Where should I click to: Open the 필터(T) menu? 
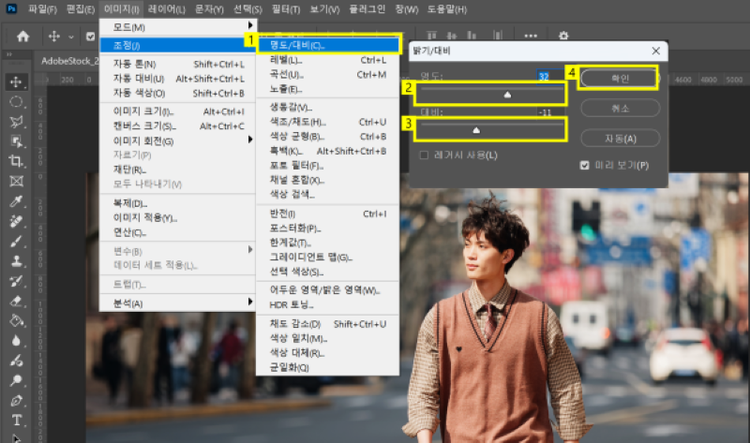tap(286, 9)
